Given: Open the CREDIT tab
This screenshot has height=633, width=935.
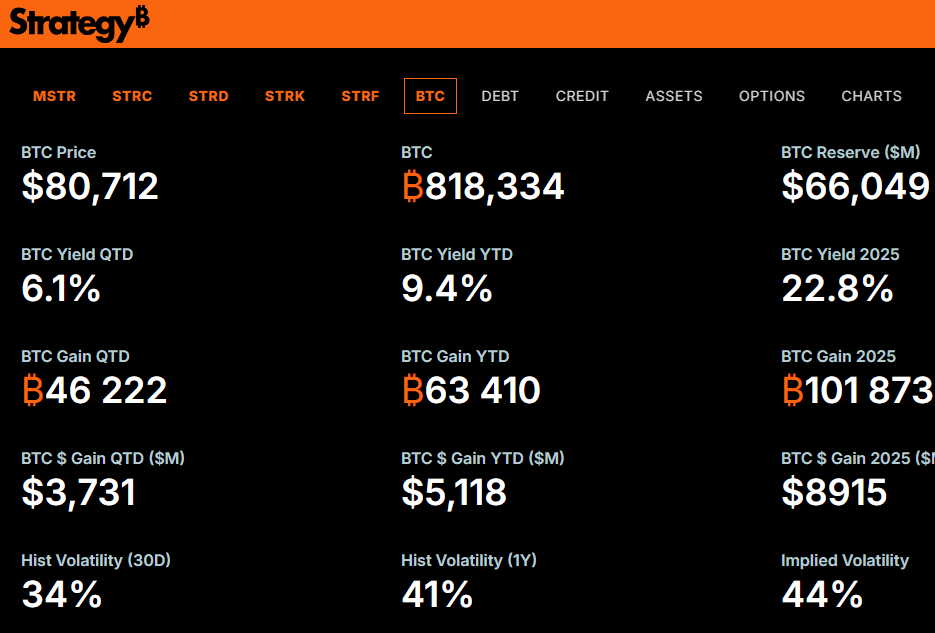Looking at the screenshot, I should pyautogui.click(x=582, y=96).
